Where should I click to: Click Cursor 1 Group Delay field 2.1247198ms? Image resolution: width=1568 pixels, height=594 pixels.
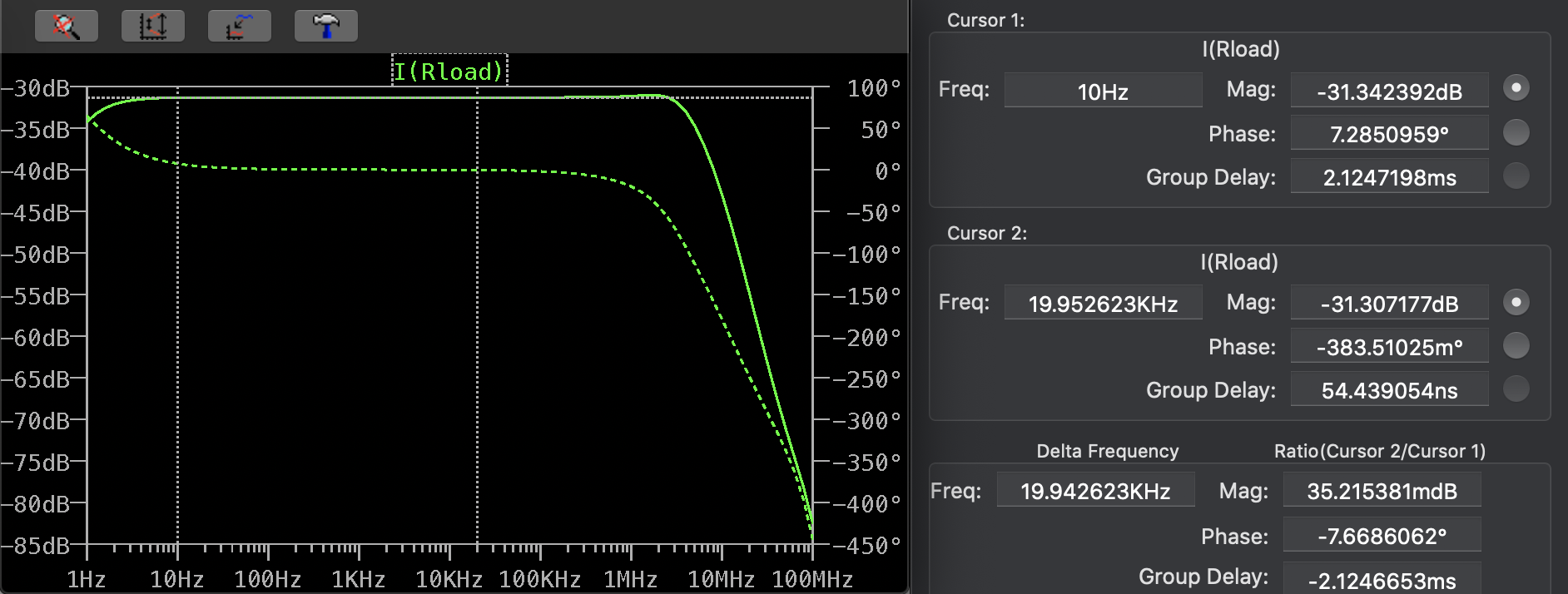point(1389,177)
